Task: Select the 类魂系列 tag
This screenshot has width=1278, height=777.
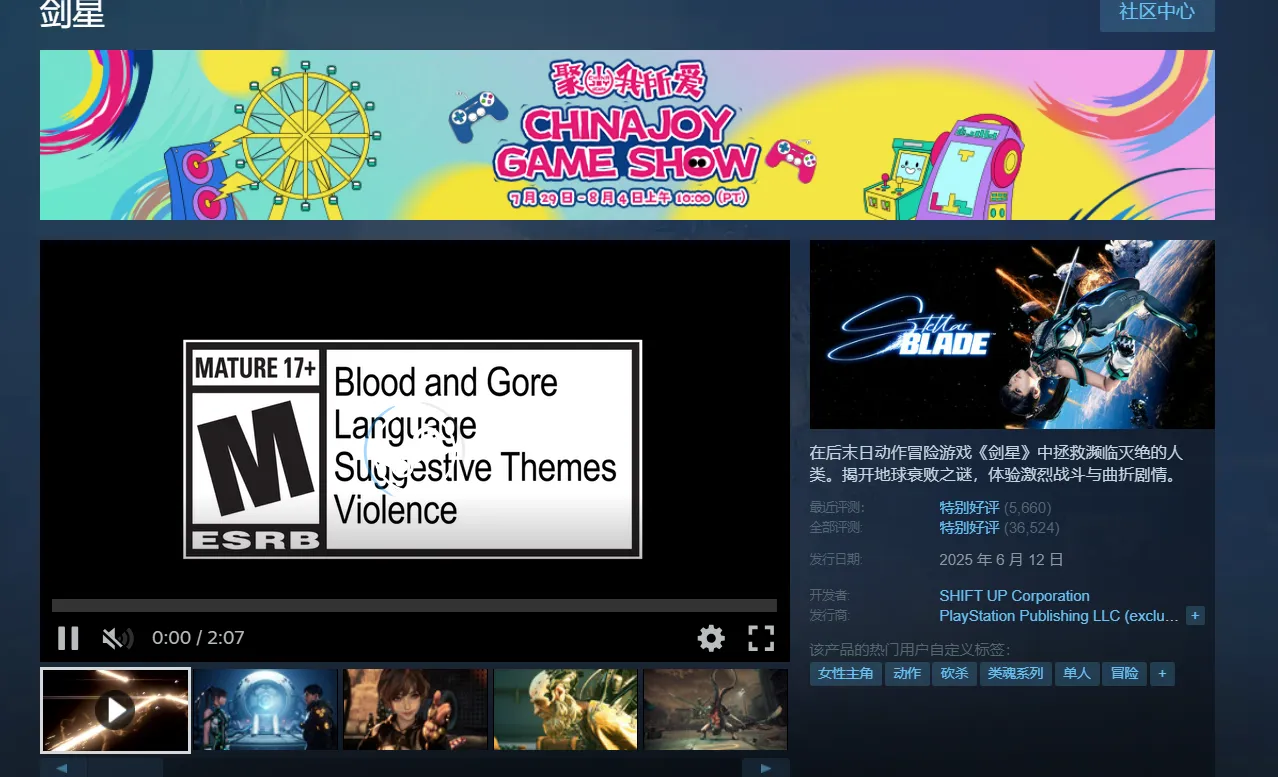Action: pyautogui.click(x=1015, y=674)
